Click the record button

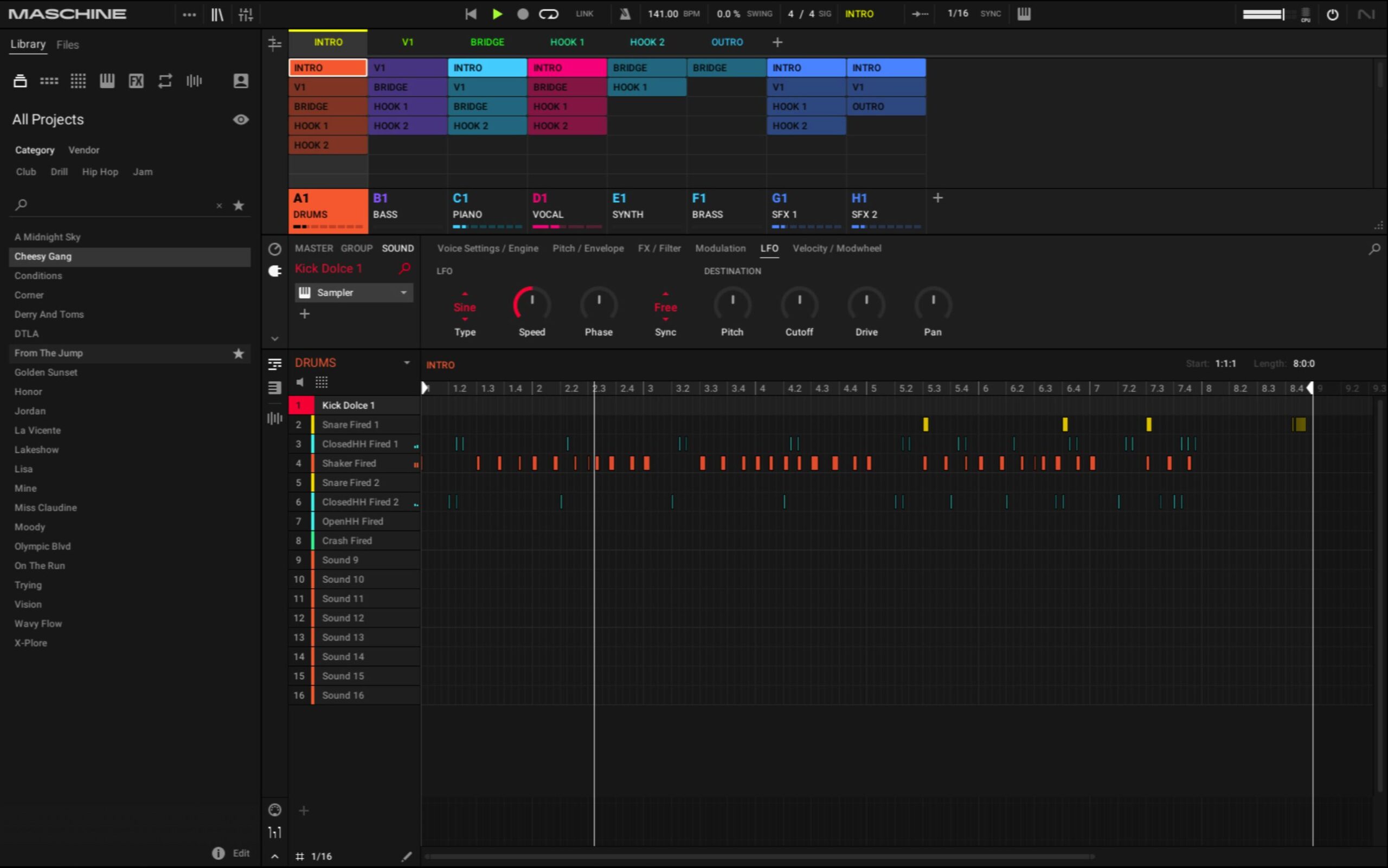[522, 14]
